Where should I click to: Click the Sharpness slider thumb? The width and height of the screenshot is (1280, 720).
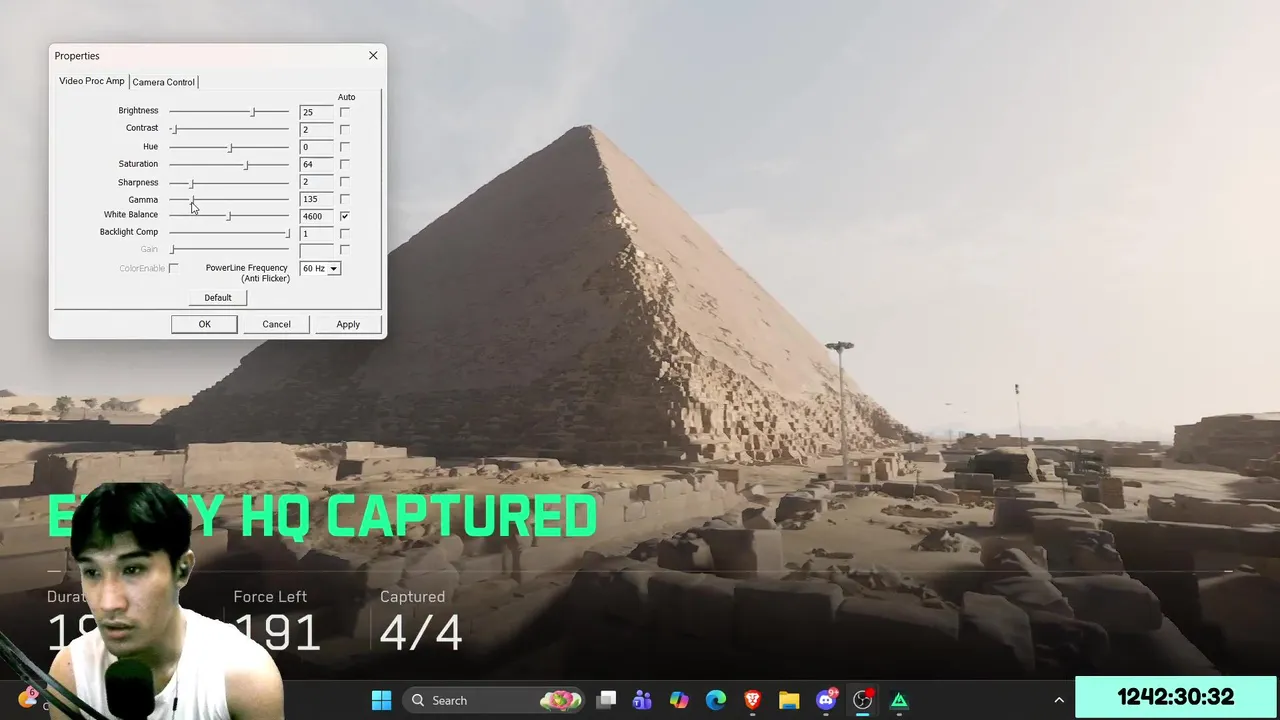[192, 182]
